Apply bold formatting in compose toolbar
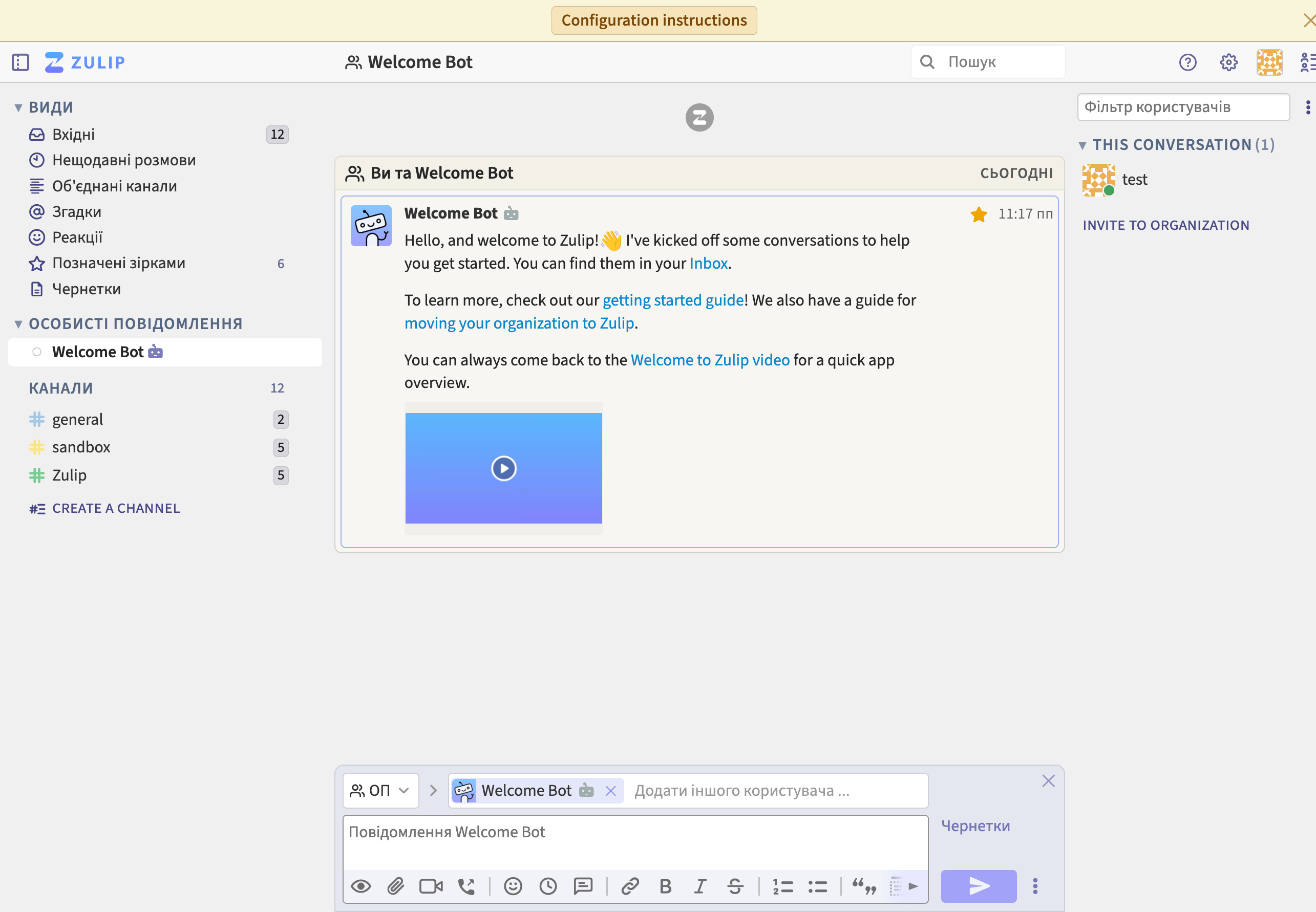Screen dimensions: 1316x912 pos(665,886)
